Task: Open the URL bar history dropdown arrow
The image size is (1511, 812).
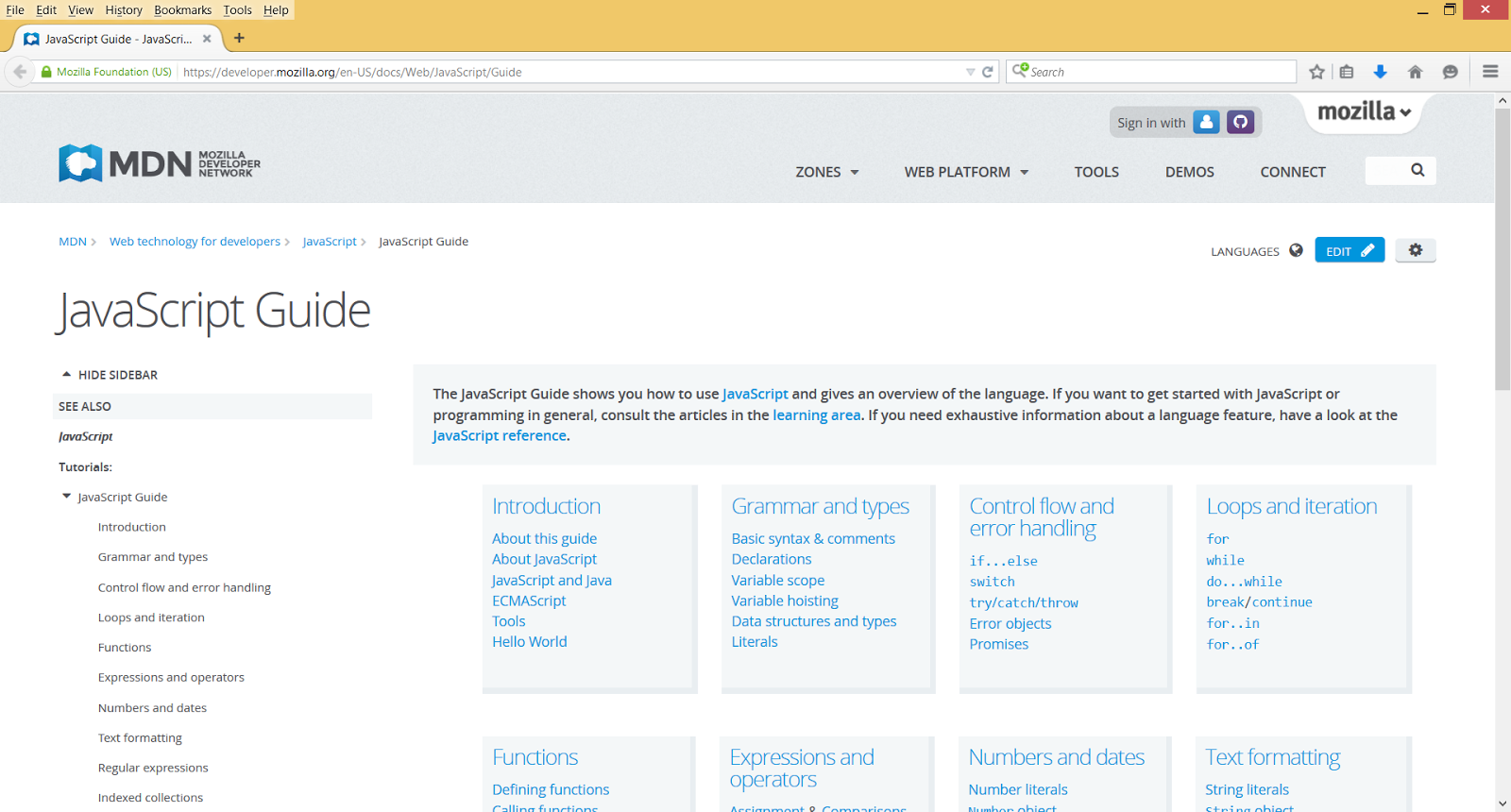Action: [x=970, y=72]
